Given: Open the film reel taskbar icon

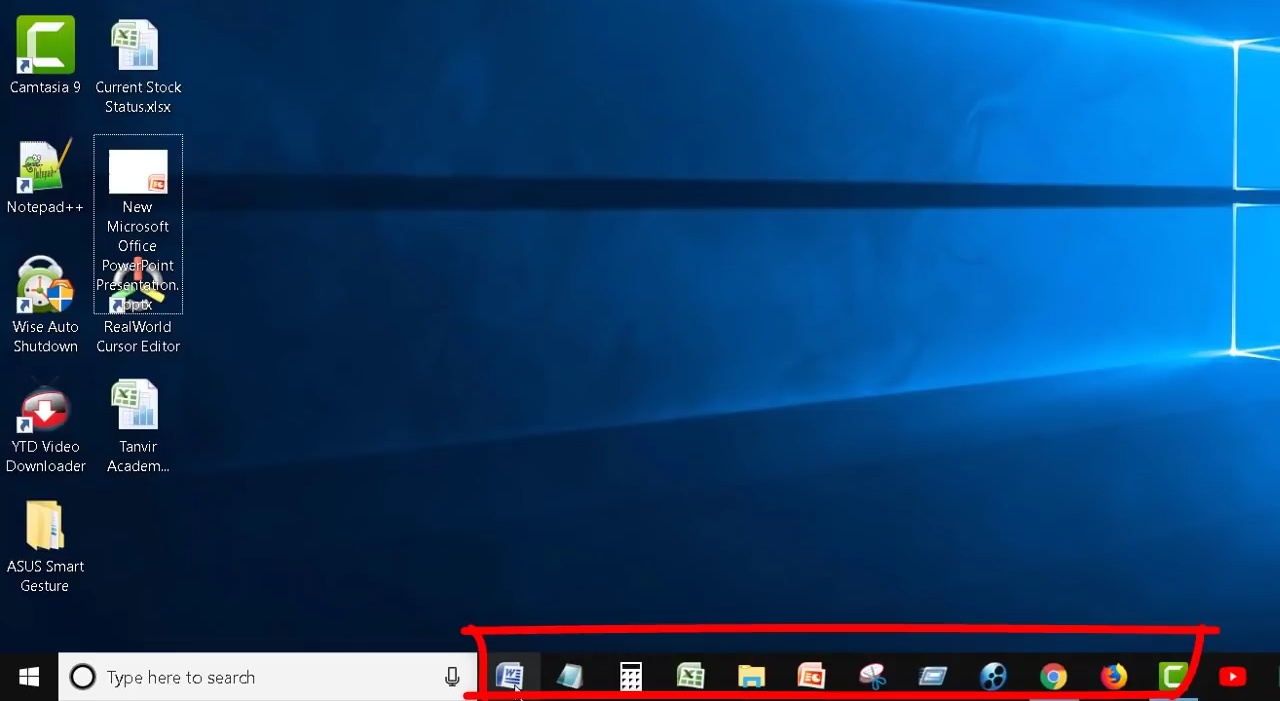Looking at the screenshot, I should 993,677.
